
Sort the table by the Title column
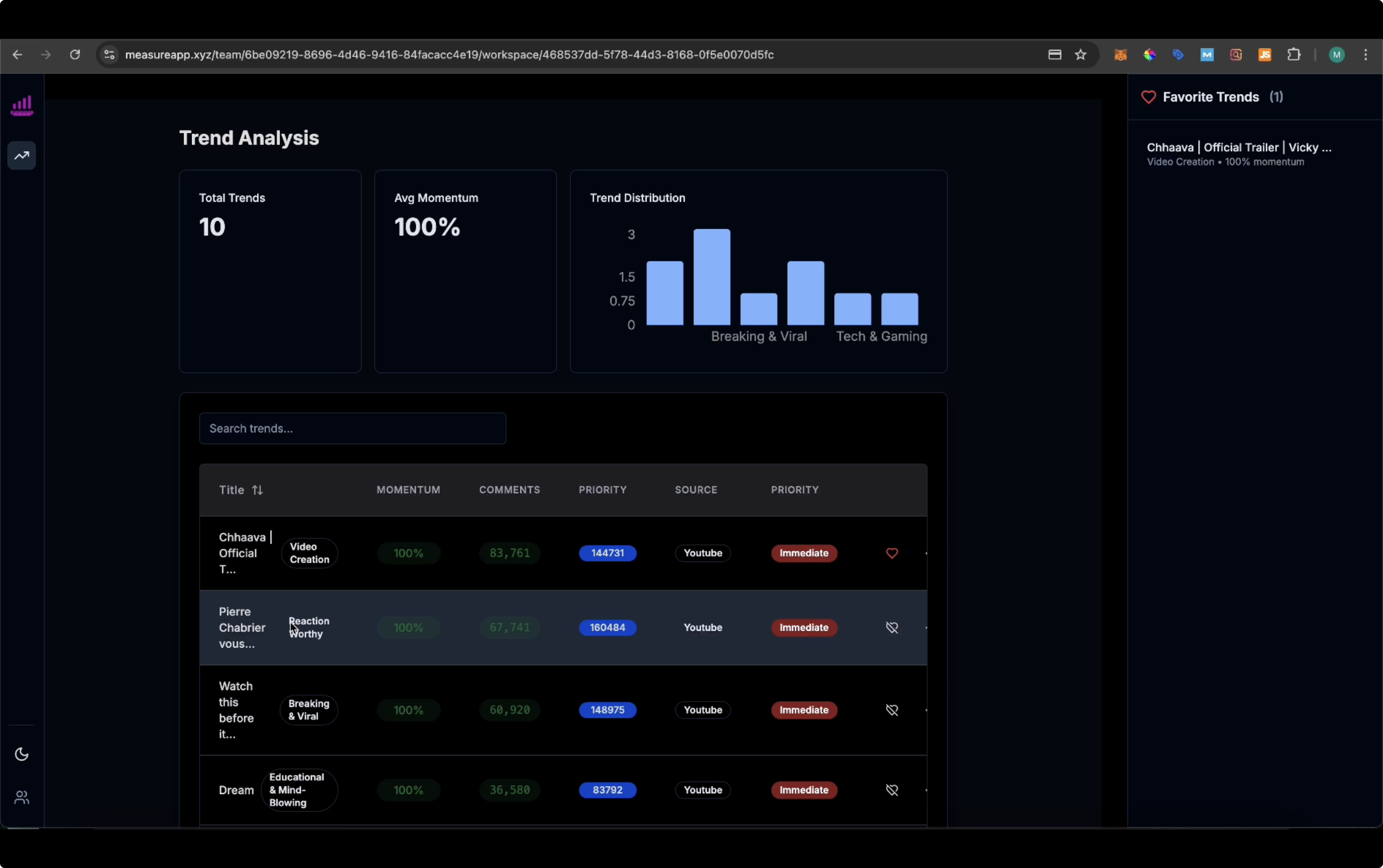click(x=241, y=490)
